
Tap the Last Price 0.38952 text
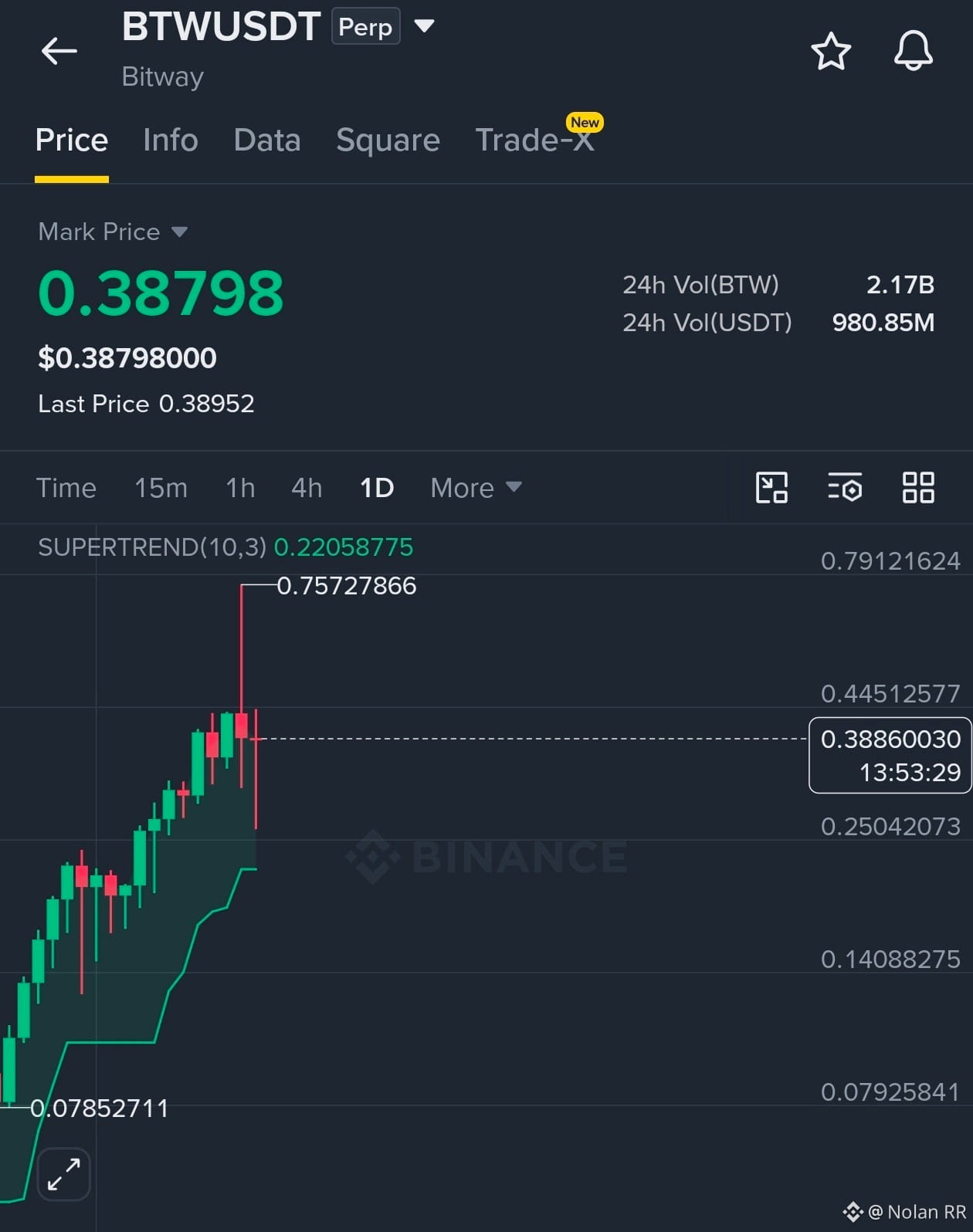click(146, 404)
